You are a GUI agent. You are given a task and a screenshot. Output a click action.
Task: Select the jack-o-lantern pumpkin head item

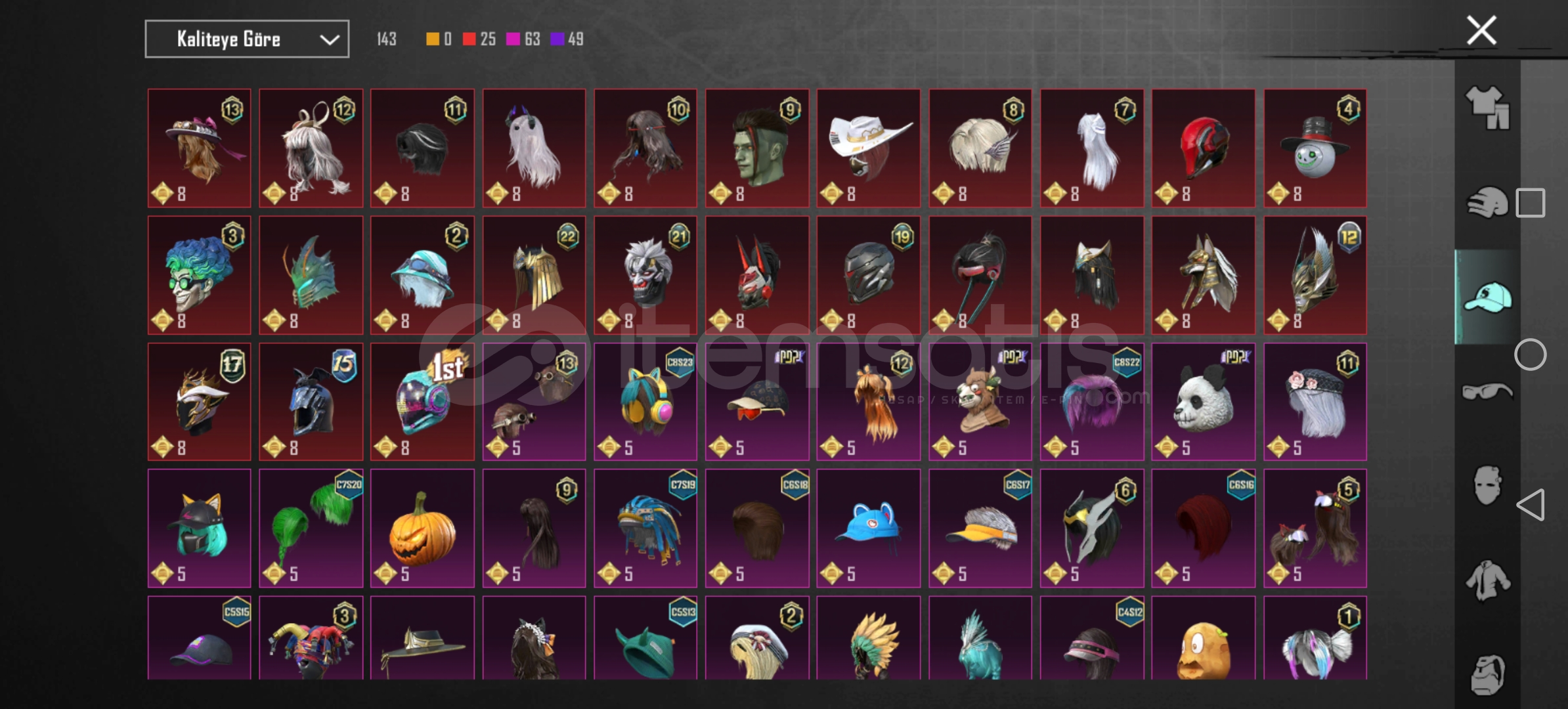[x=422, y=528]
